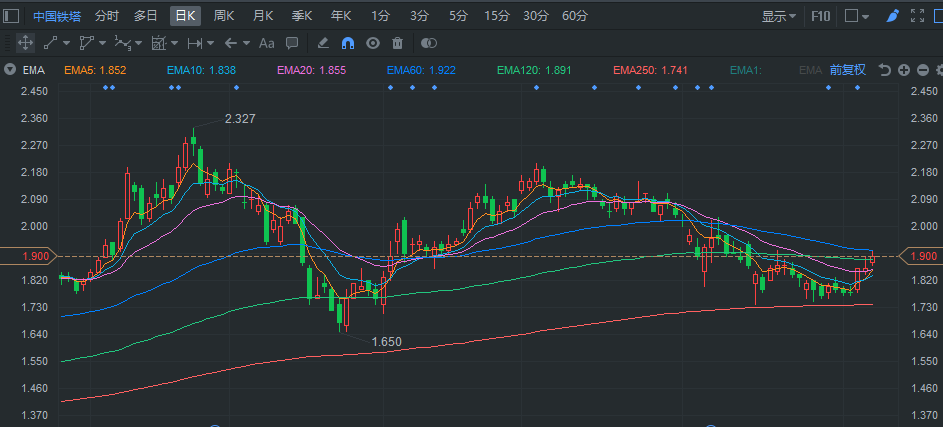Click EMA60: 1.922 legend value
The width and height of the screenshot is (943, 427).
point(421,70)
